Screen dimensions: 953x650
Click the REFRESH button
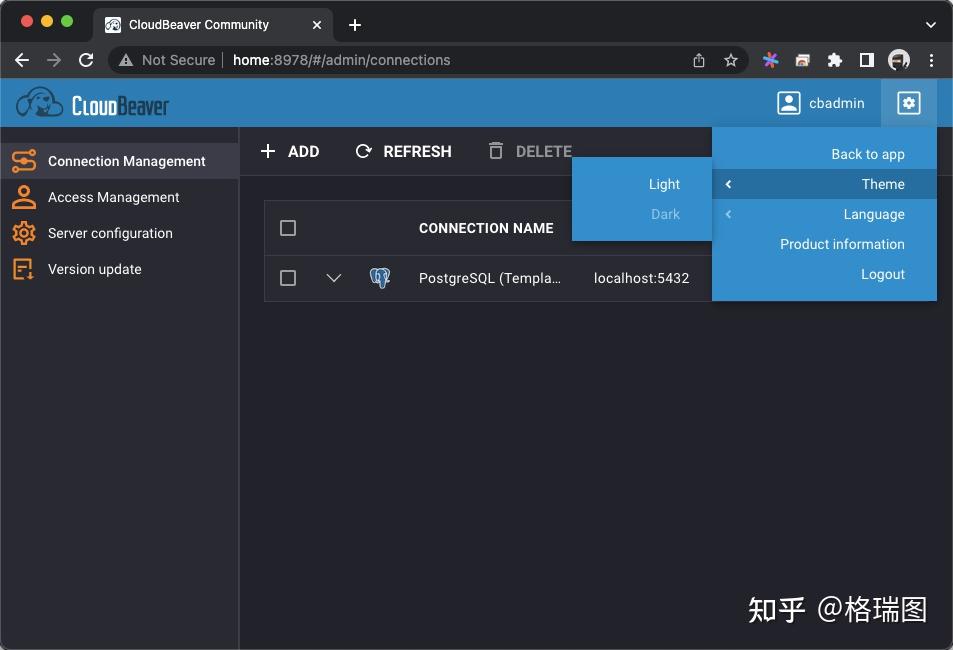[404, 151]
